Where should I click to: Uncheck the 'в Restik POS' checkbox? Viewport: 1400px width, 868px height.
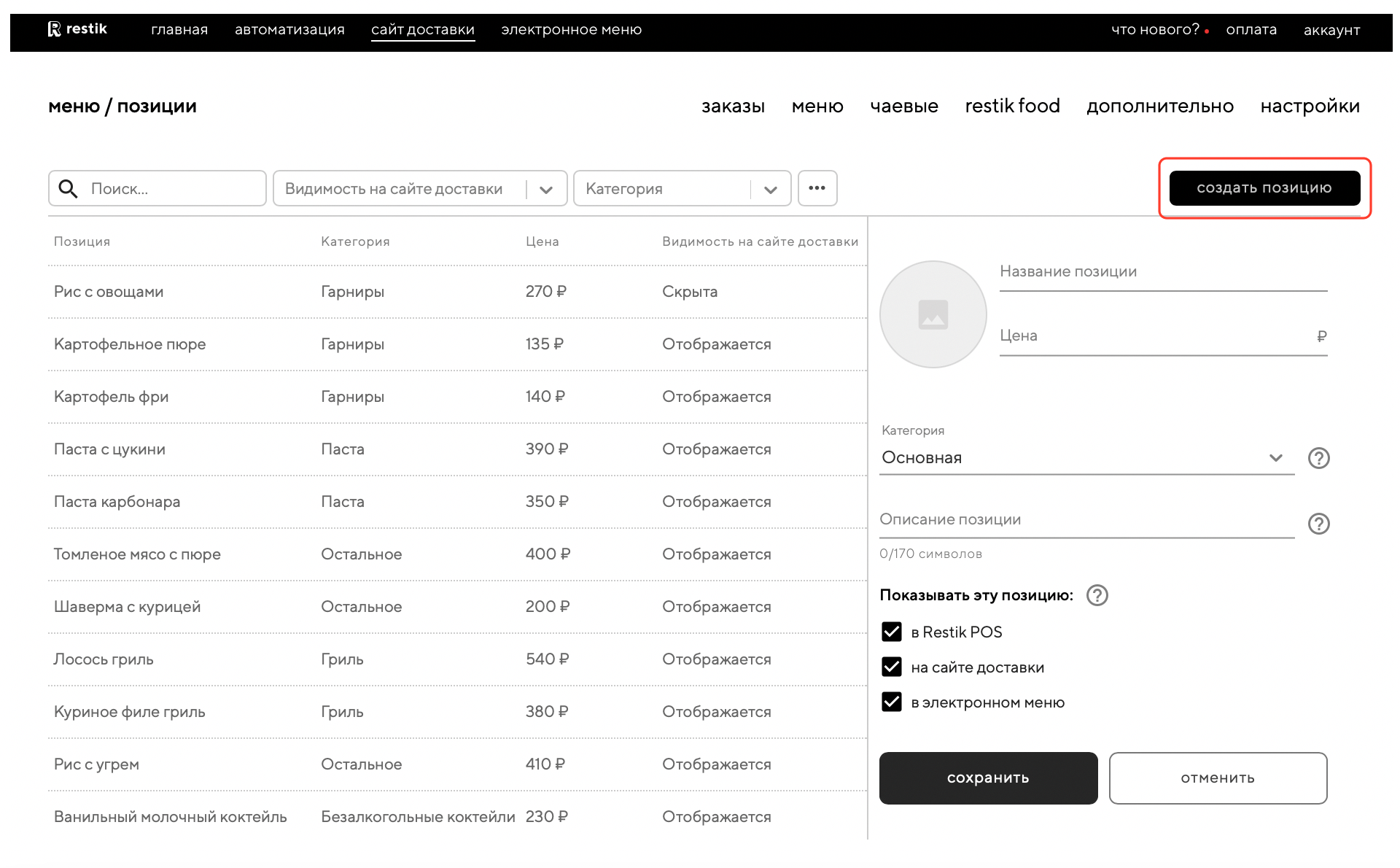click(x=891, y=632)
